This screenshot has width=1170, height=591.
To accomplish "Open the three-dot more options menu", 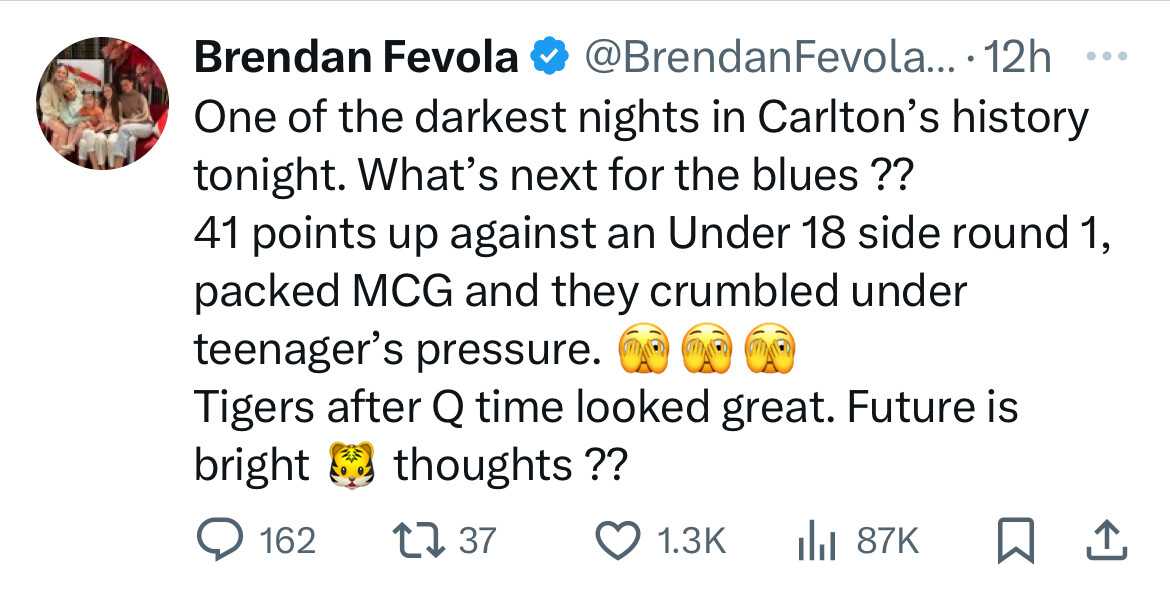I will [x=1107, y=56].
